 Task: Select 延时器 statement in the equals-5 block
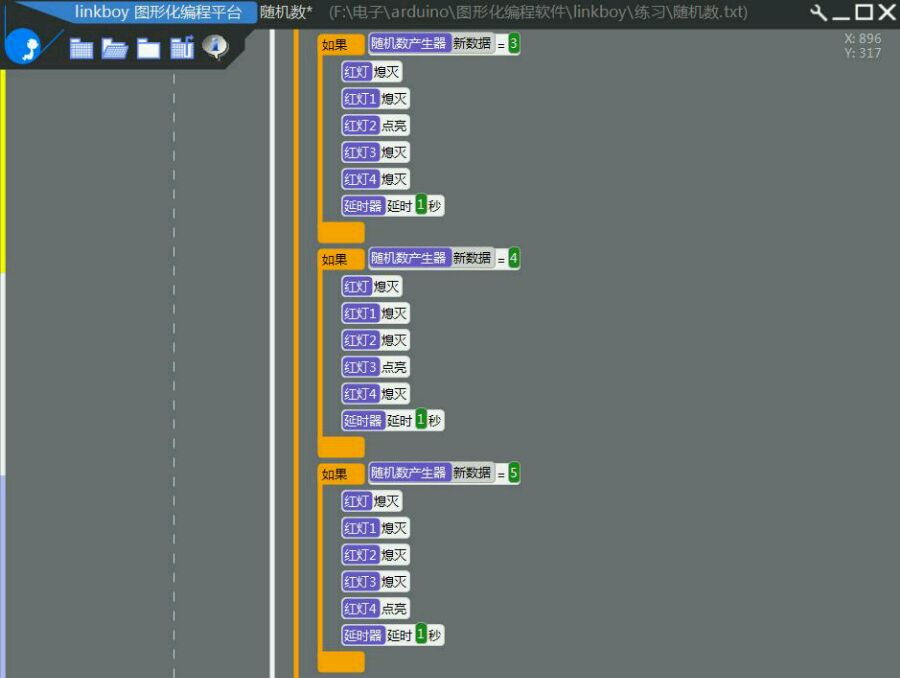pos(393,635)
